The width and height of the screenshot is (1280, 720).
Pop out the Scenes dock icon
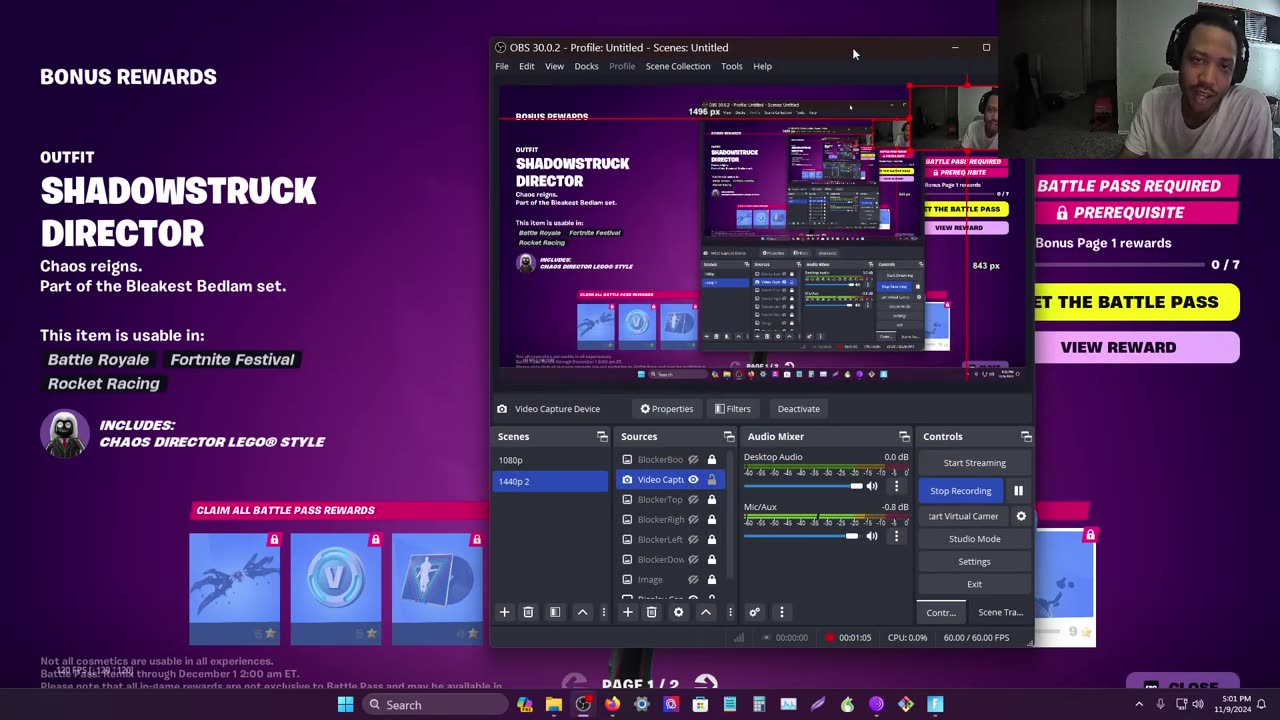tap(602, 436)
